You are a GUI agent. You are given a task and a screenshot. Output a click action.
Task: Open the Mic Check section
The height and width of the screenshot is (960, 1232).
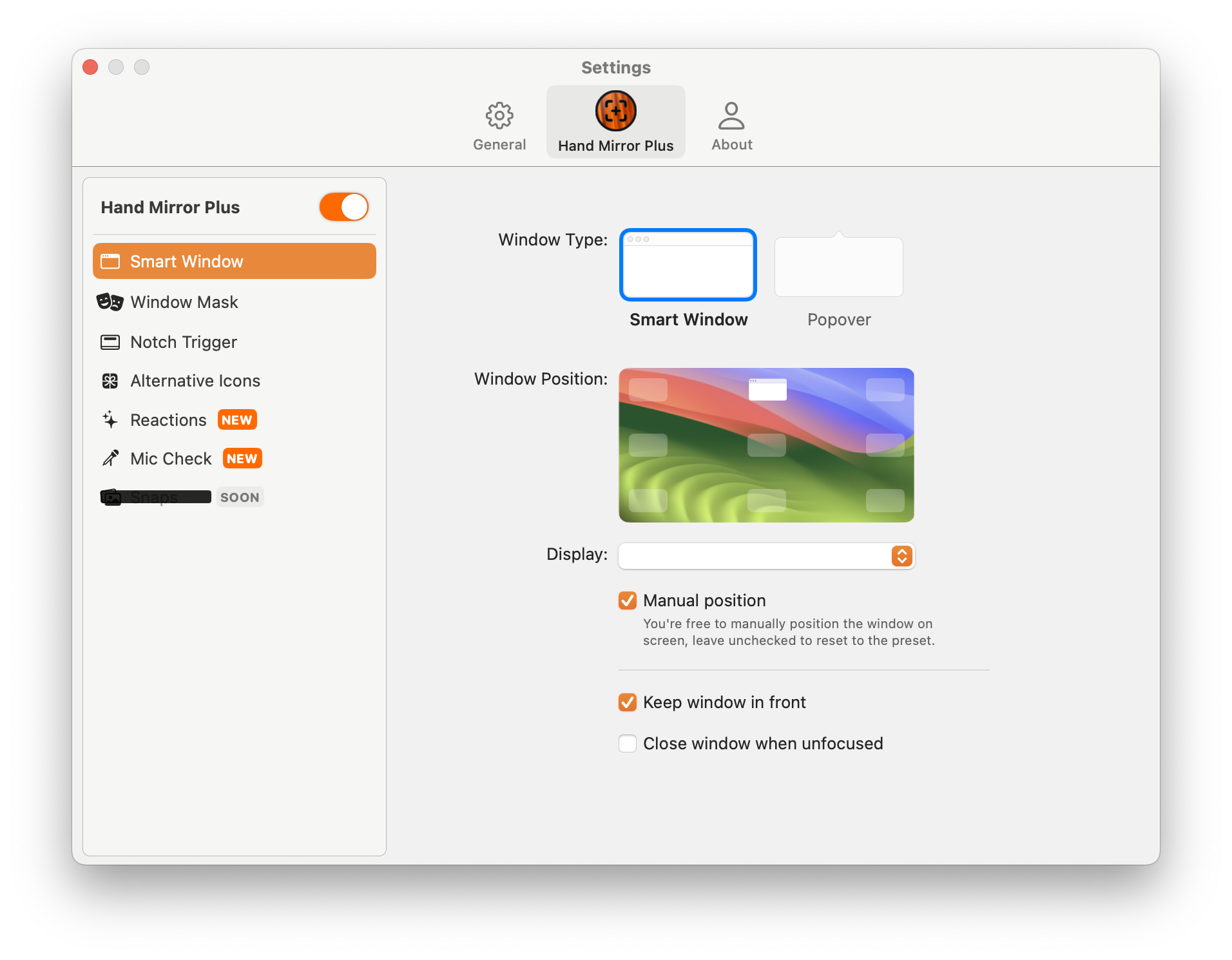235,458
